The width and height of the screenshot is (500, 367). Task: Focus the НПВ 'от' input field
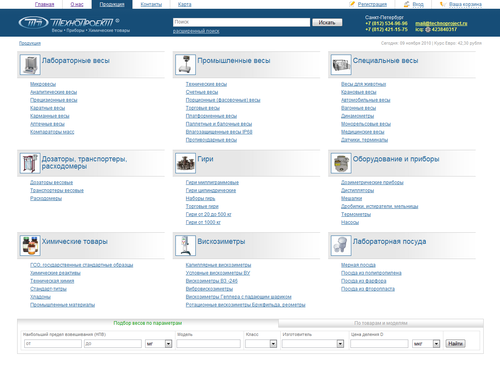[53, 344]
